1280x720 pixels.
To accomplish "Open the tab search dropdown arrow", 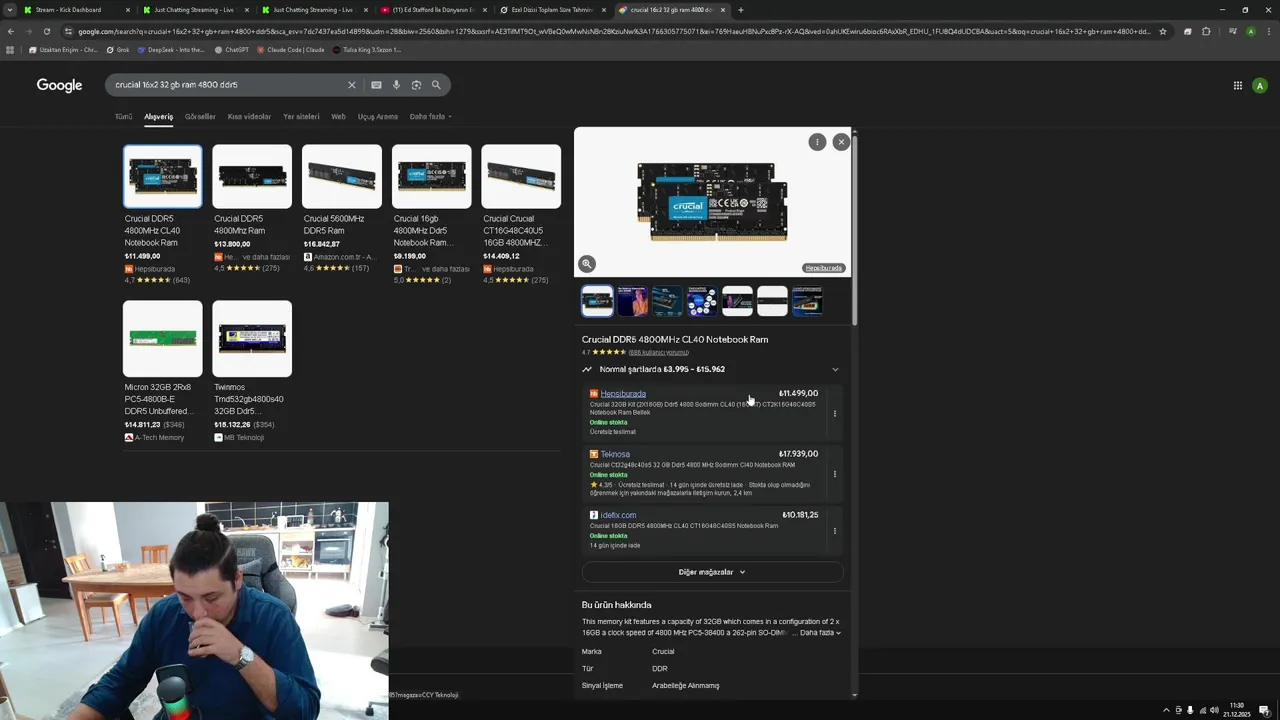I will coord(12,10).
